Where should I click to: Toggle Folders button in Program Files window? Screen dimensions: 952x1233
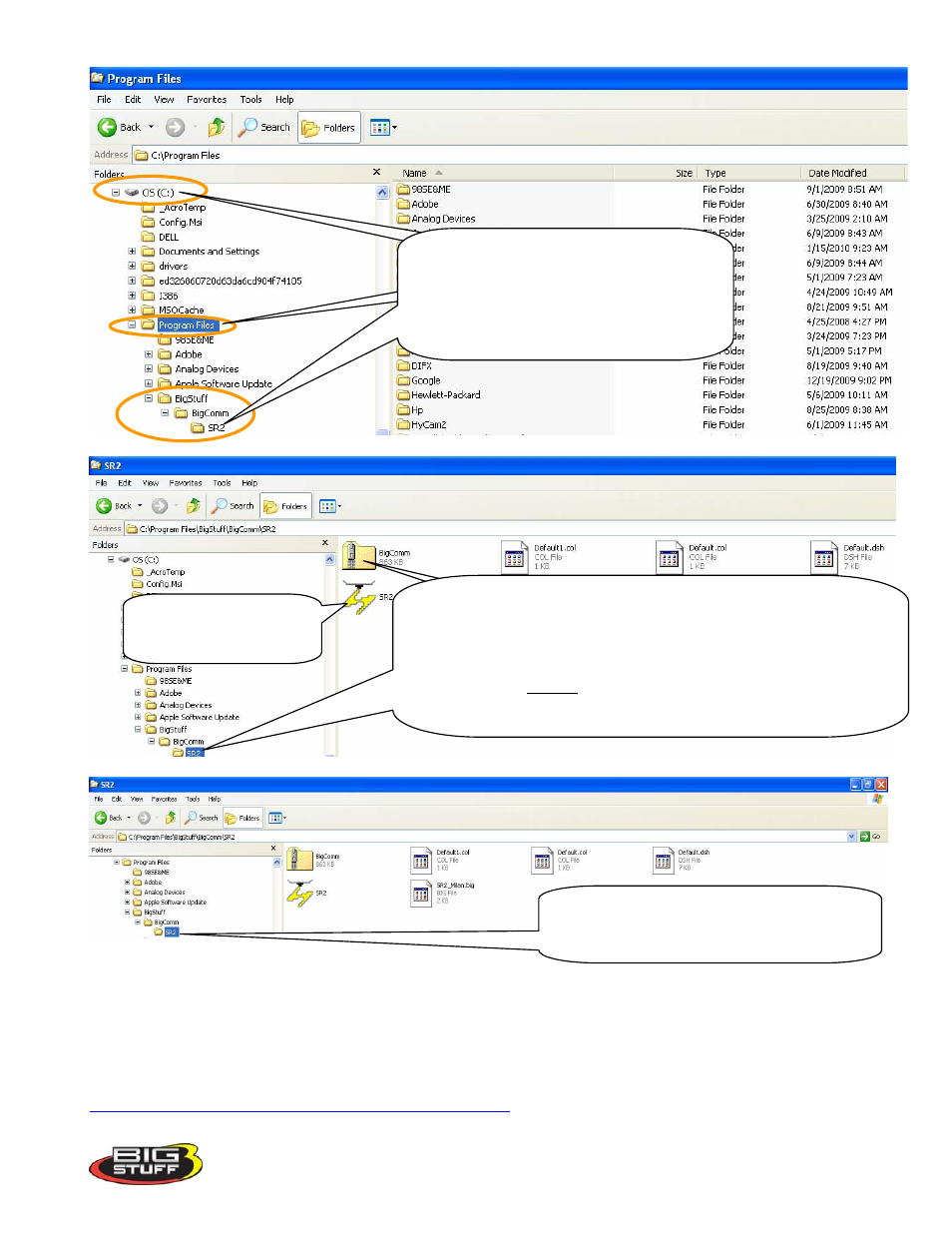coord(329,128)
